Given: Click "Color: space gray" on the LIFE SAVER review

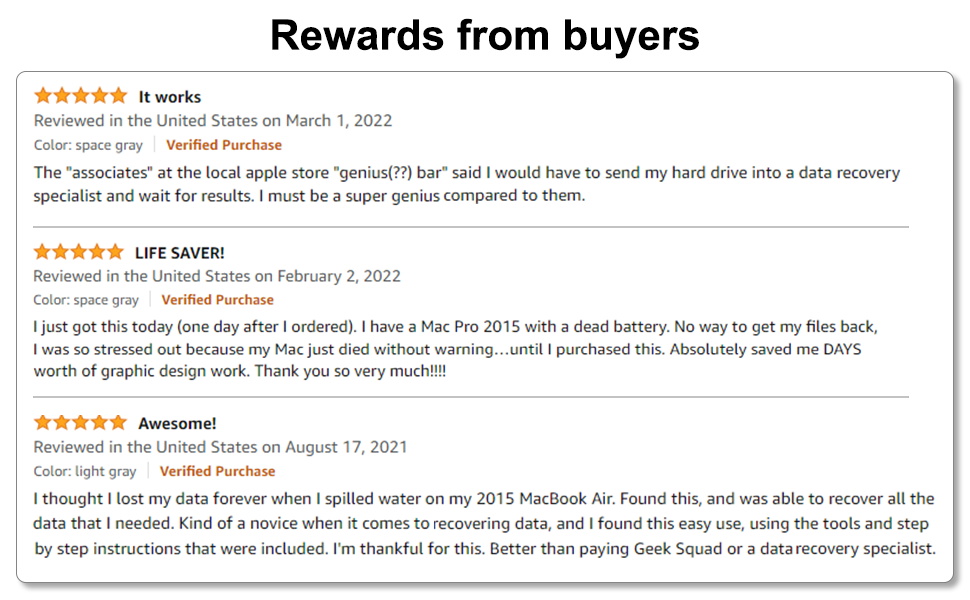Looking at the screenshot, I should click(x=86, y=300).
